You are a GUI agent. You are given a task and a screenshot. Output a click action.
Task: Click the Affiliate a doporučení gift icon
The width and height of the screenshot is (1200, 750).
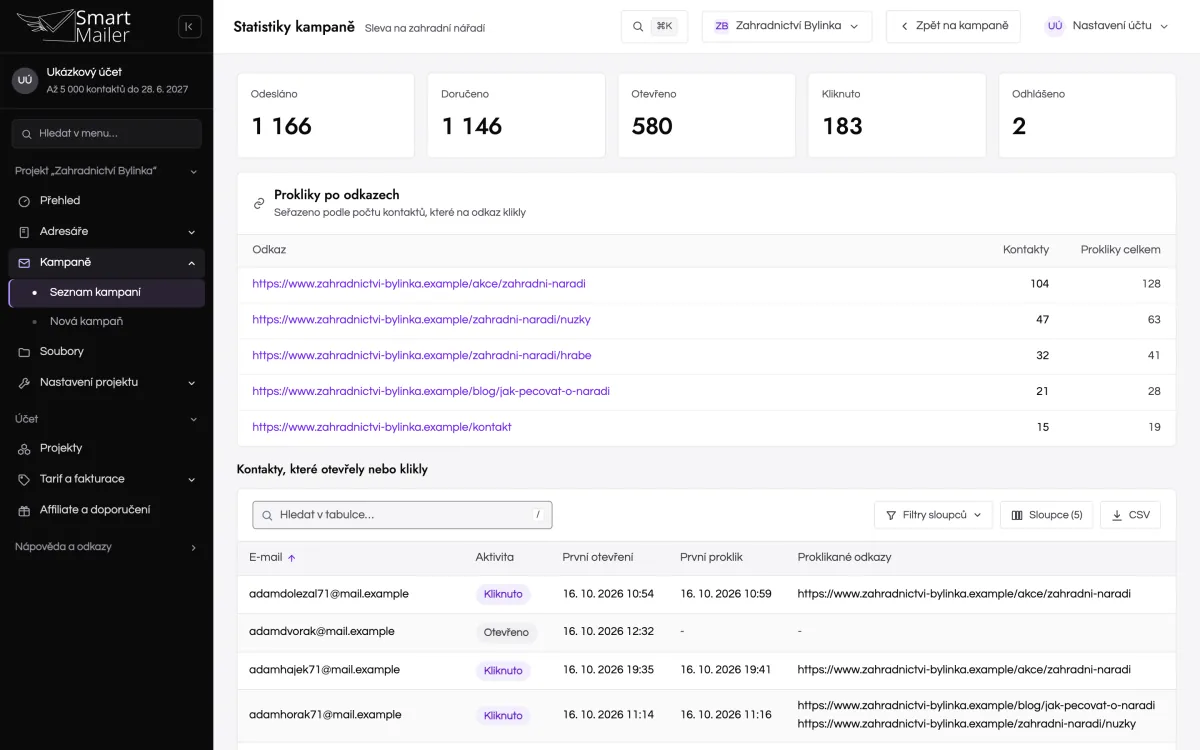click(x=24, y=510)
